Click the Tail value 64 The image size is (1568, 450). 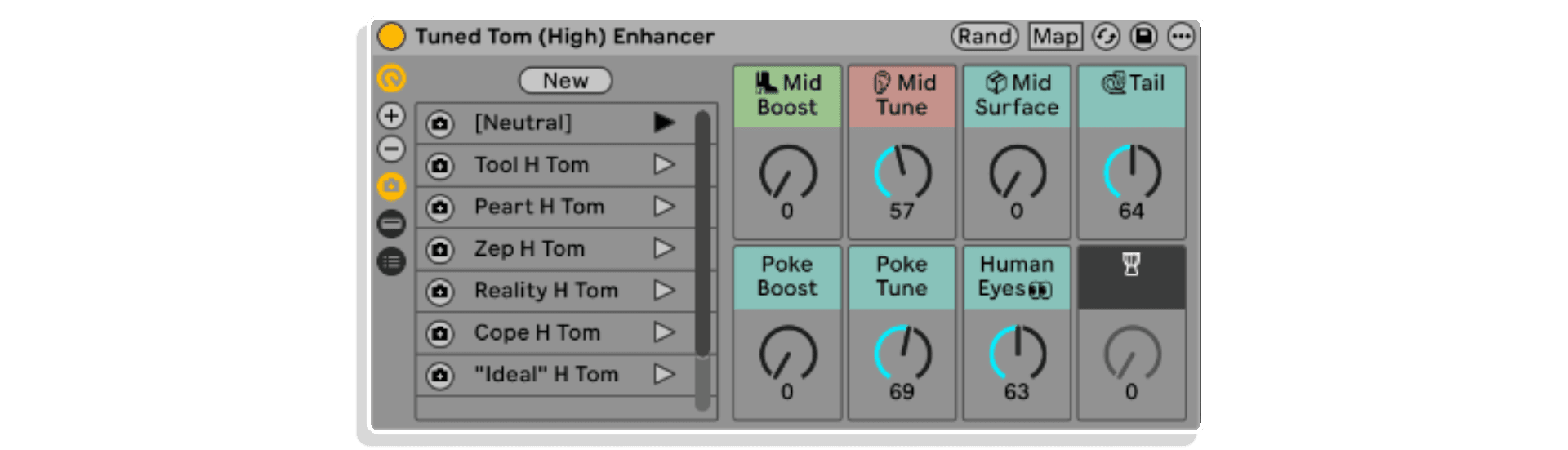pyautogui.click(x=1131, y=212)
